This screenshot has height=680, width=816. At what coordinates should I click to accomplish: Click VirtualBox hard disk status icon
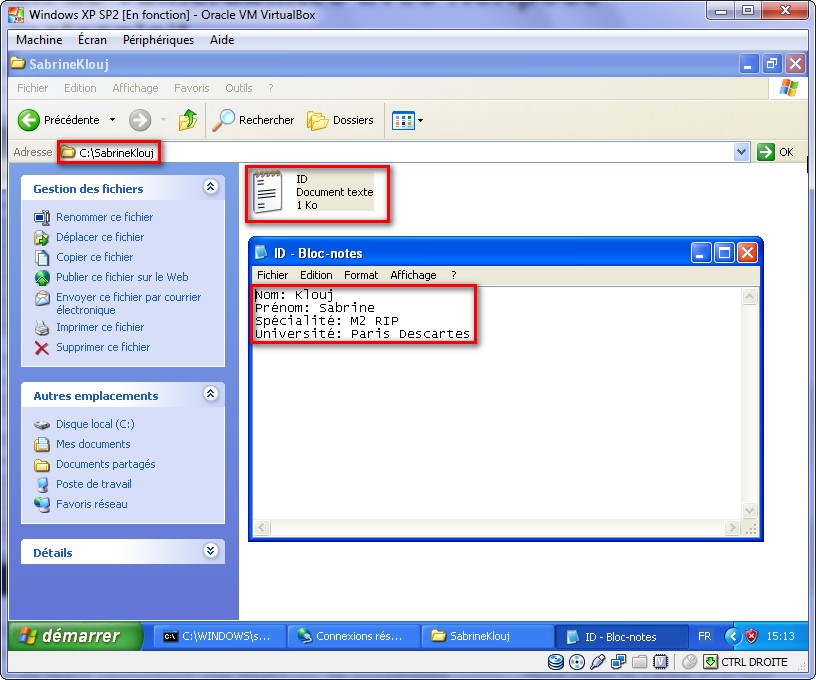(x=556, y=662)
